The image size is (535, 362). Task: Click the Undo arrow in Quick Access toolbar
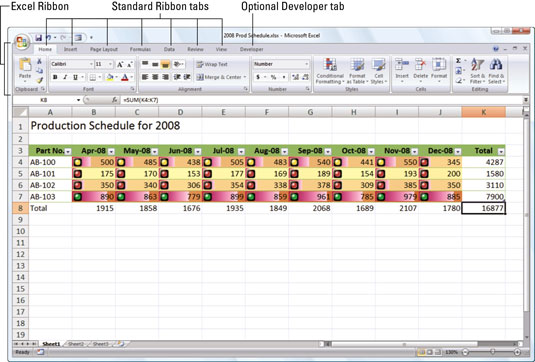(48, 38)
